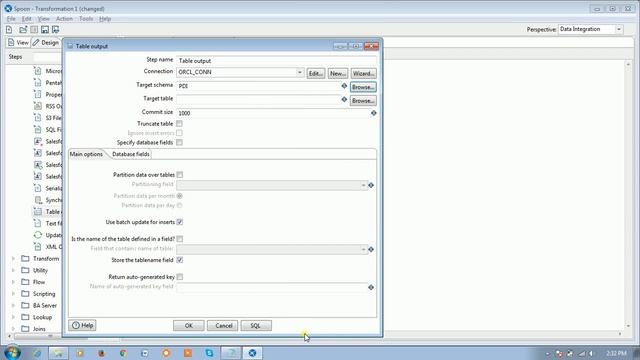Image resolution: width=640 pixels, height=360 pixels.
Task: Open the Edit menu
Action: (x=27, y=19)
